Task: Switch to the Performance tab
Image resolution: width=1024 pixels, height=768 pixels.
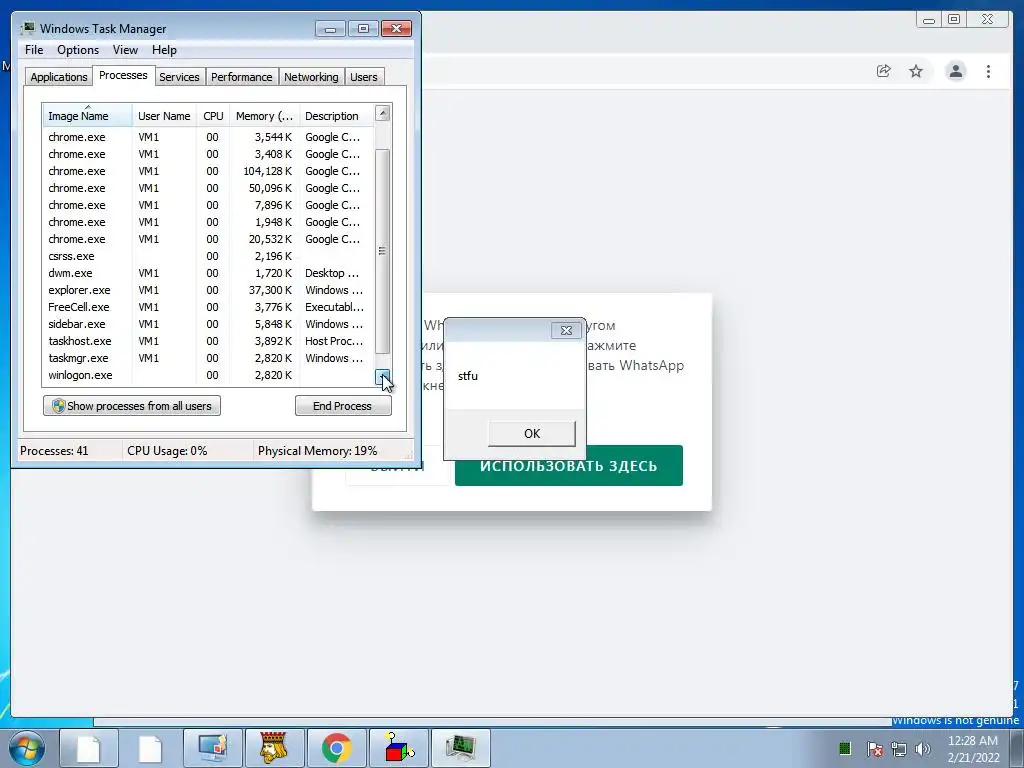Action: point(242,77)
